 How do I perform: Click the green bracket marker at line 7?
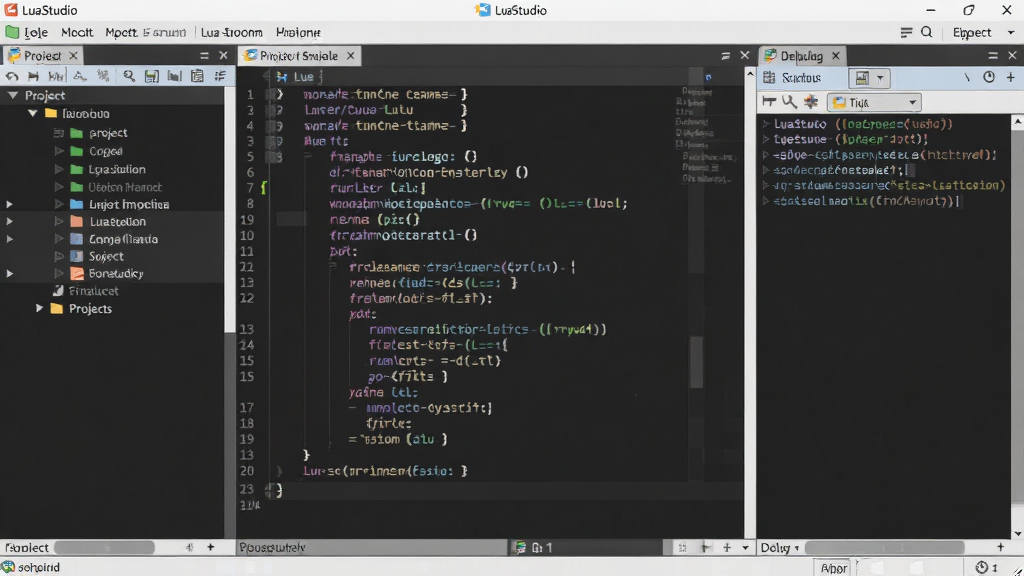pos(264,188)
